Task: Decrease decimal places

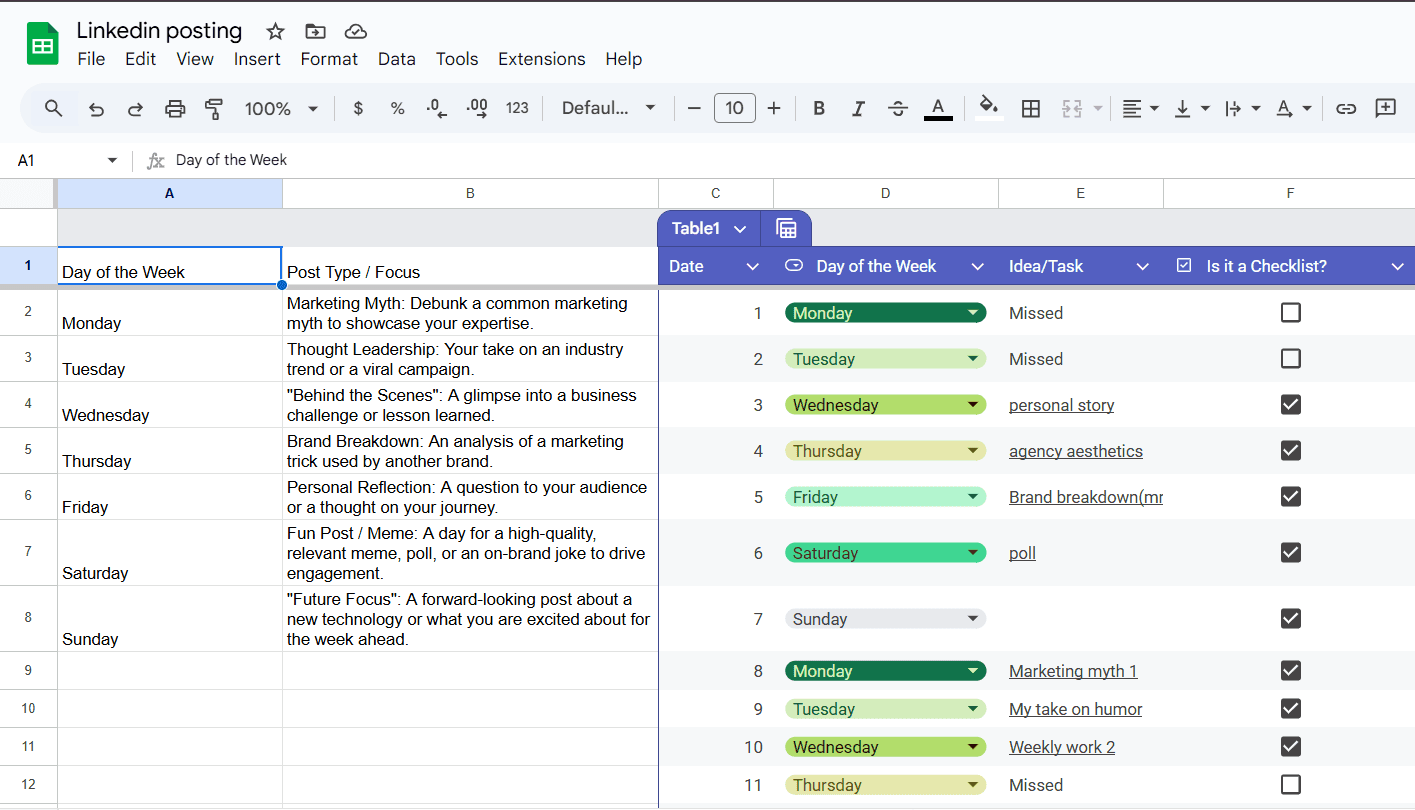Action: (x=437, y=108)
